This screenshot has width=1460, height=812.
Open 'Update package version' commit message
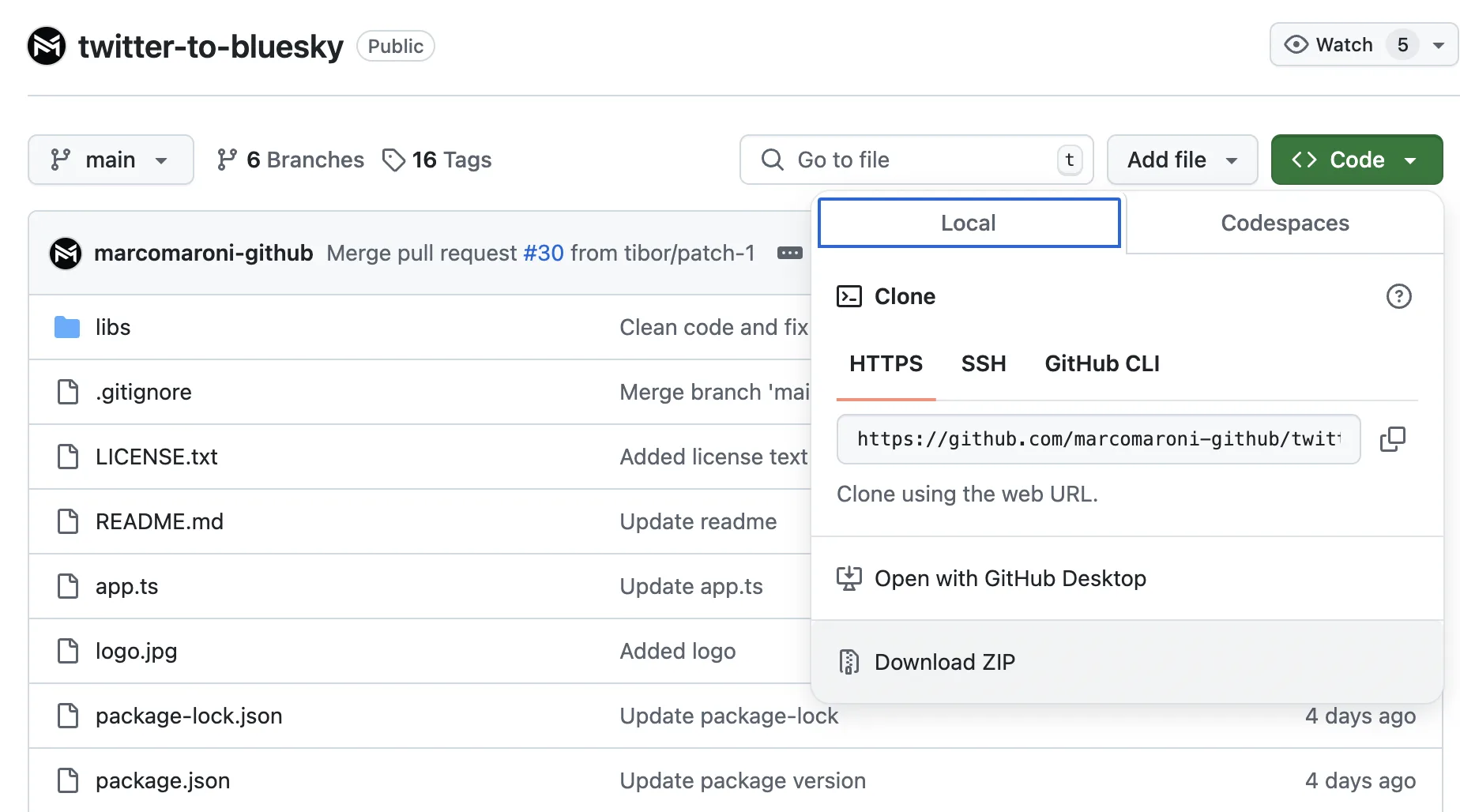click(x=743, y=780)
